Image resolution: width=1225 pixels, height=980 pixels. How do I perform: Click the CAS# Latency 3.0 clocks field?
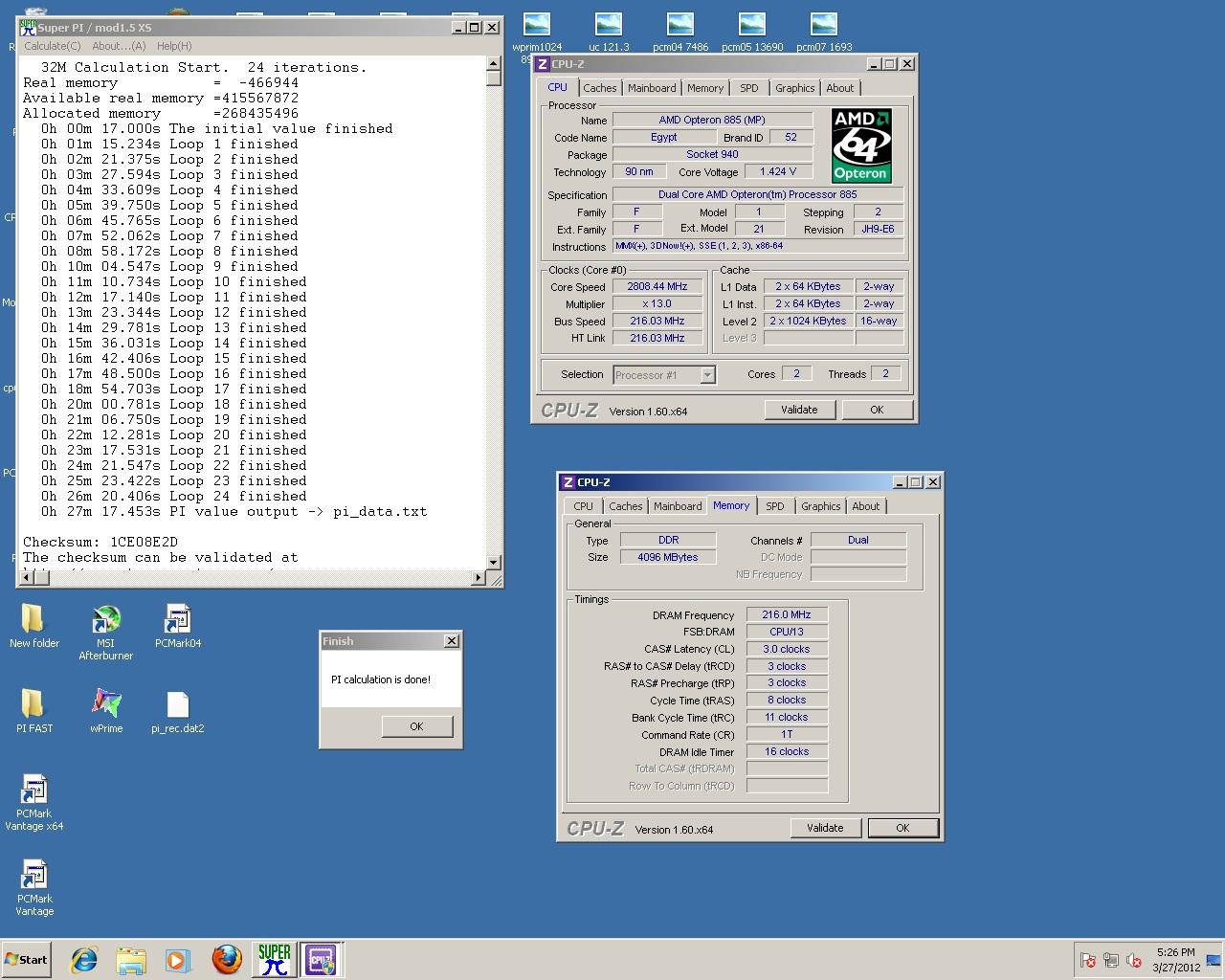(x=787, y=649)
